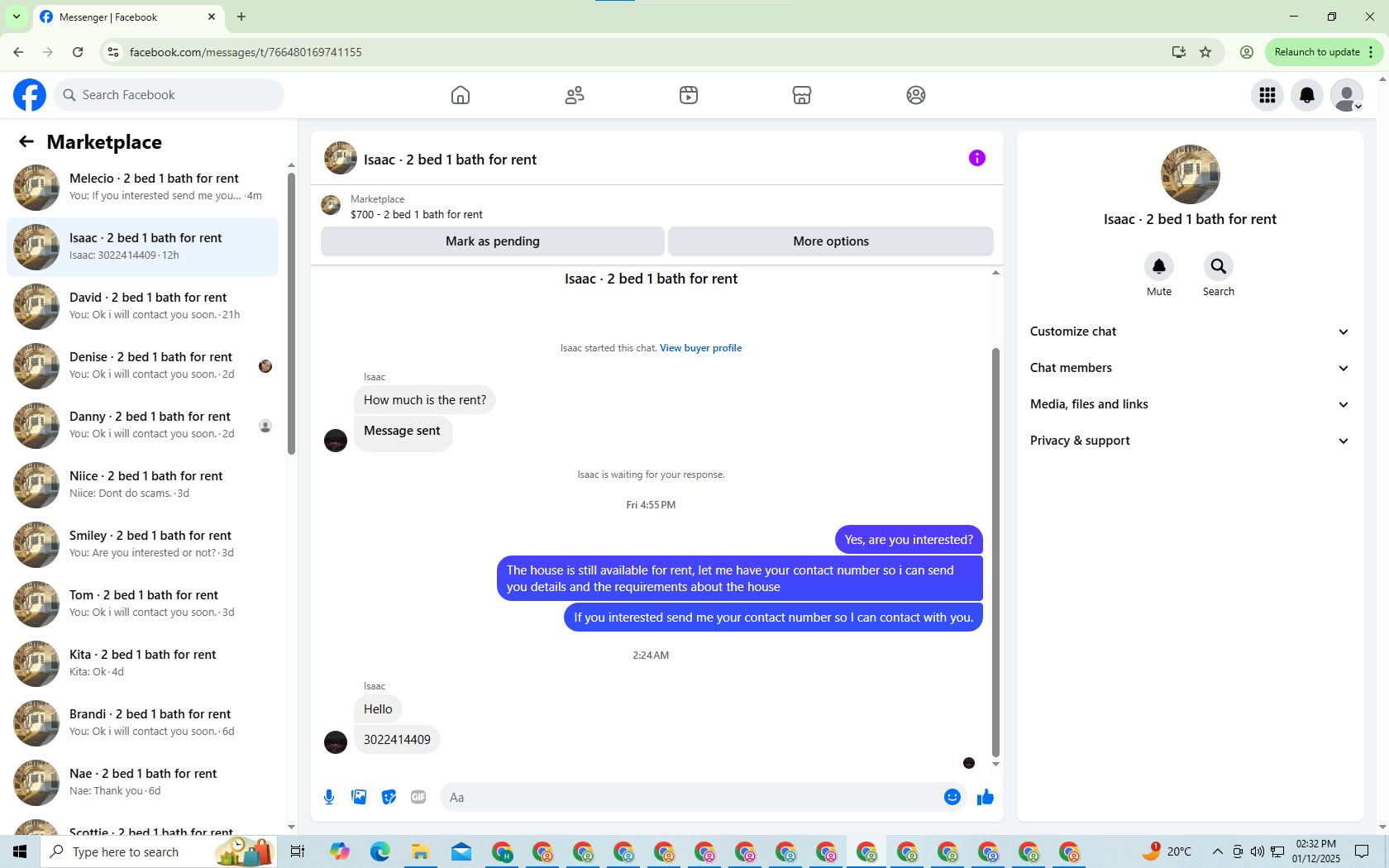The width and height of the screenshot is (1389, 868).
Task: Open the Reels video icon
Action: tap(689, 95)
